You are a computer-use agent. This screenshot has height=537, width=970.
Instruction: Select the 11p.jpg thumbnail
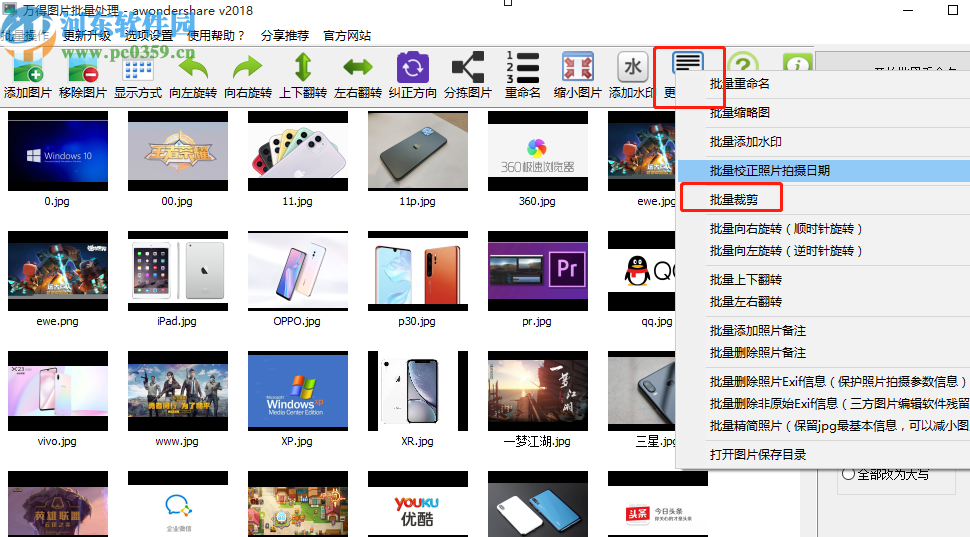pos(418,151)
